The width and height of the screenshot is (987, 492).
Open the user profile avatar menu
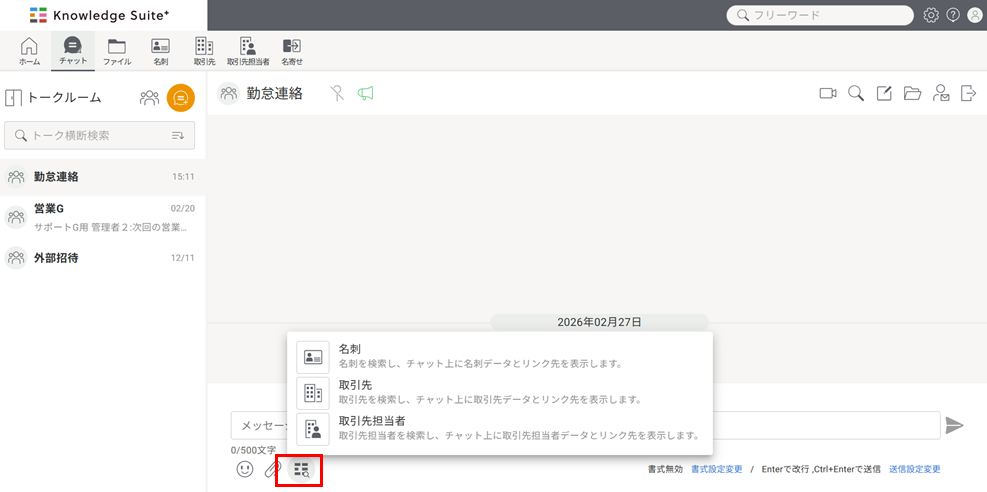(x=975, y=15)
